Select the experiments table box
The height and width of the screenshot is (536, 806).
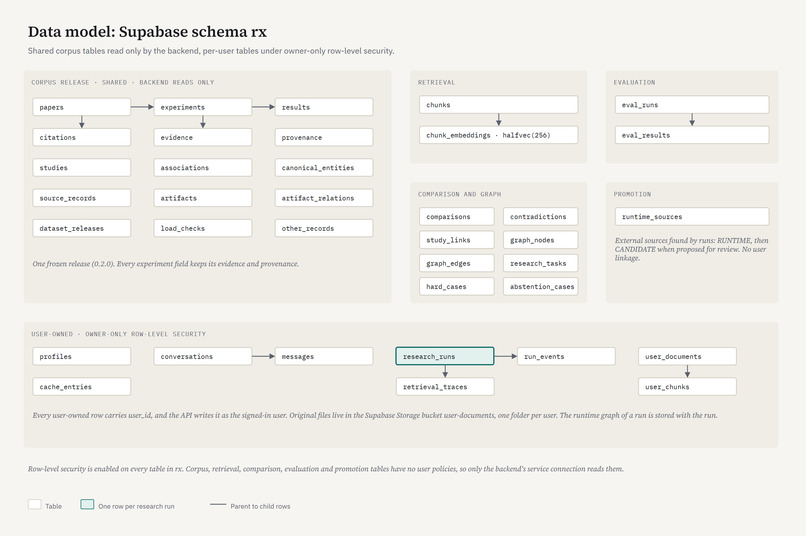(x=203, y=107)
